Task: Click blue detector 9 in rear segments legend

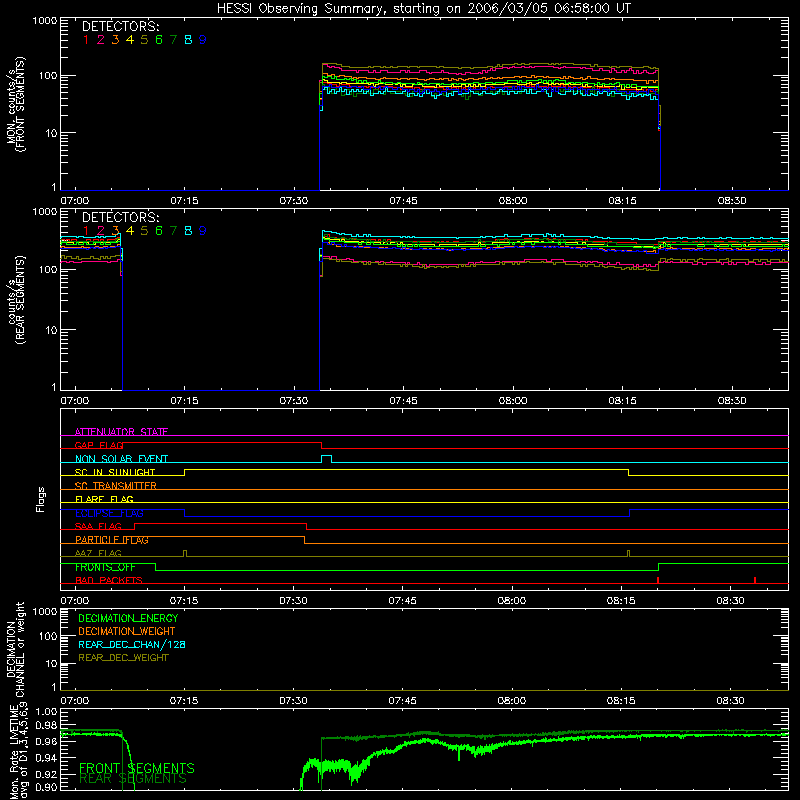Action: pyautogui.click(x=203, y=231)
